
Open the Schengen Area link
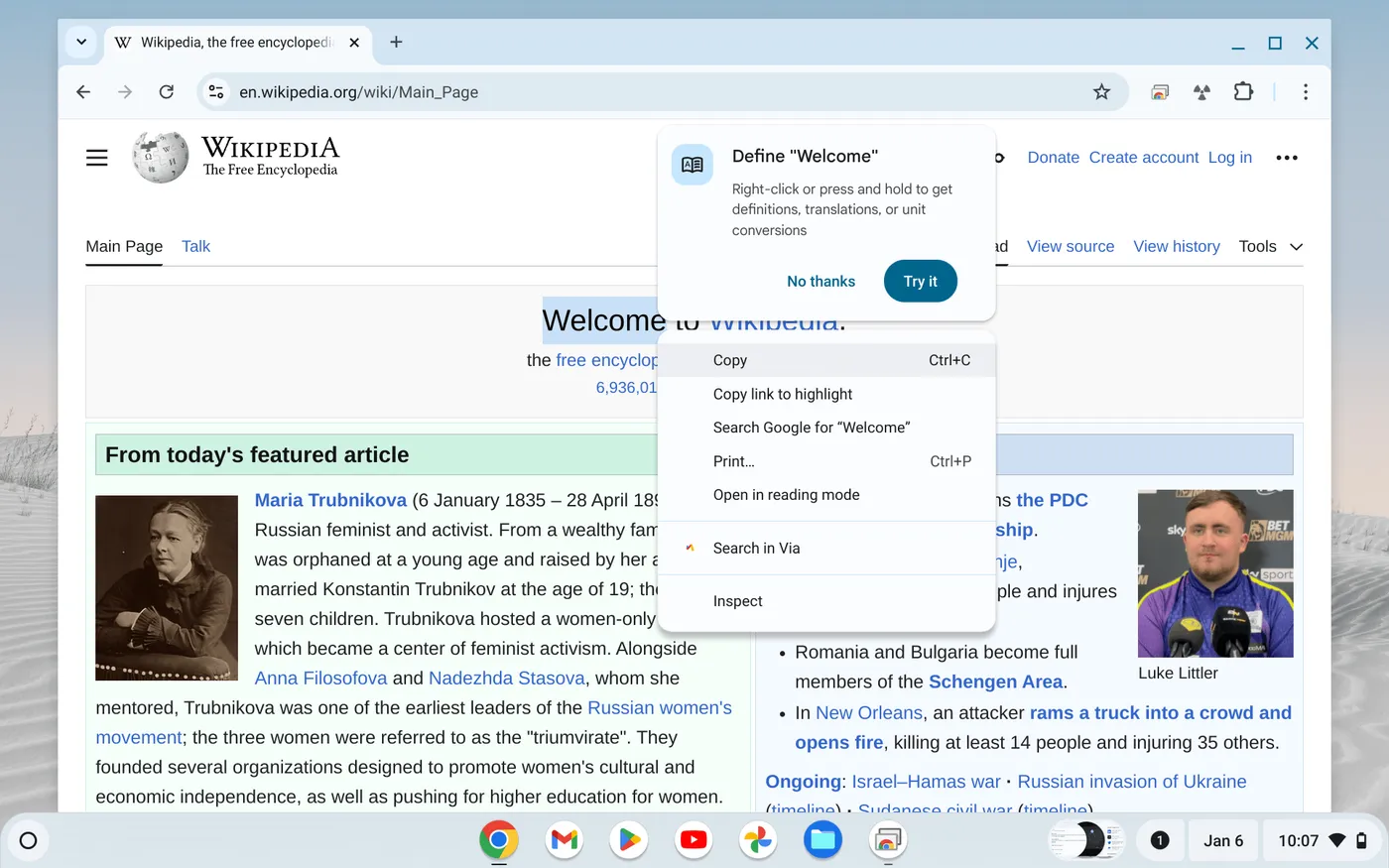(x=996, y=682)
